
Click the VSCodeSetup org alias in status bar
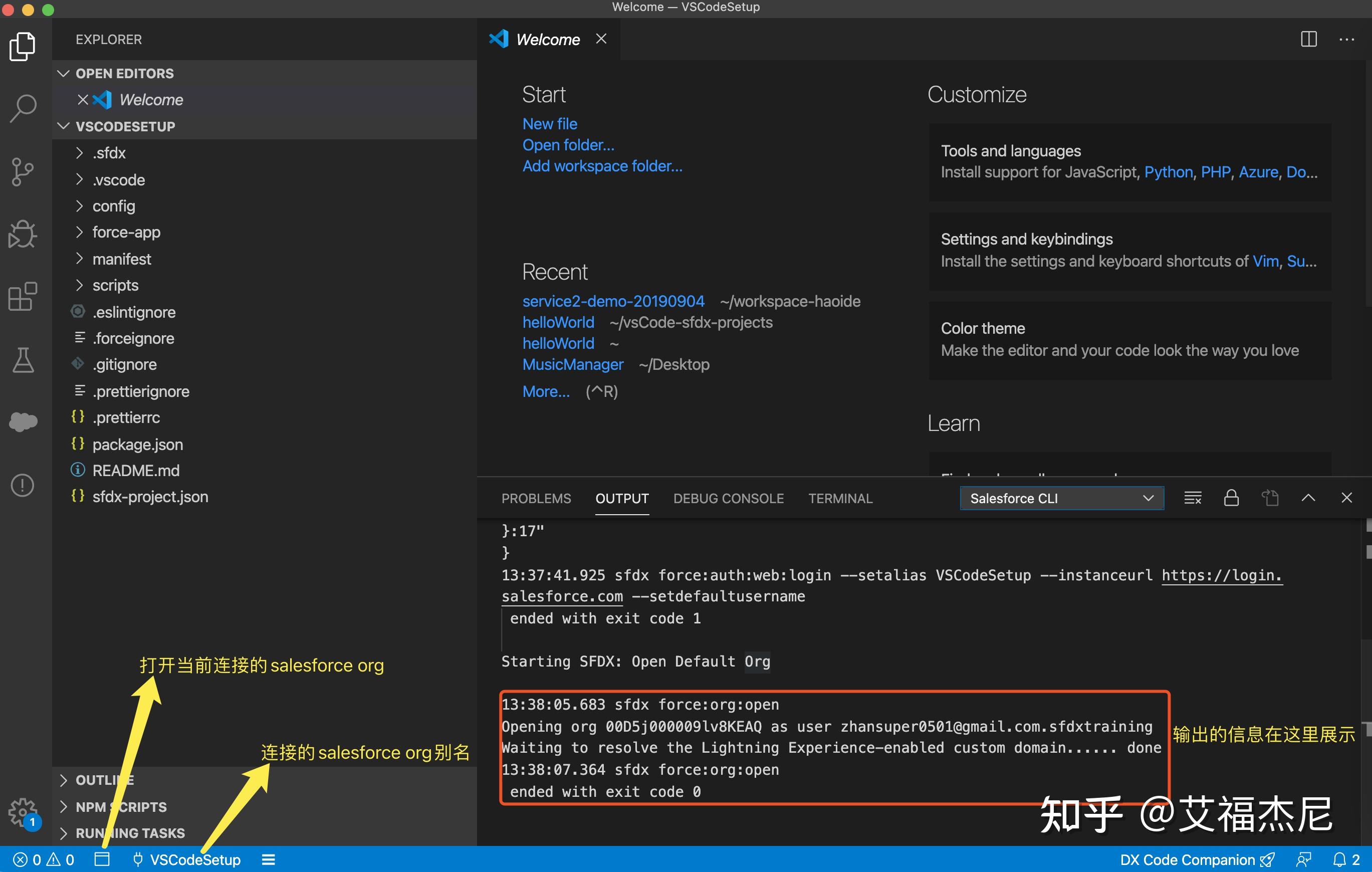click(187, 859)
